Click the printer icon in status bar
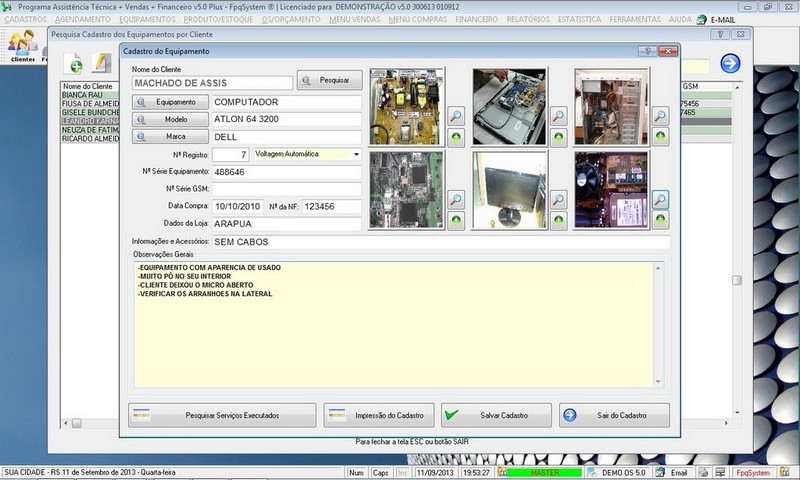The height and width of the screenshot is (480, 800). 703,473
